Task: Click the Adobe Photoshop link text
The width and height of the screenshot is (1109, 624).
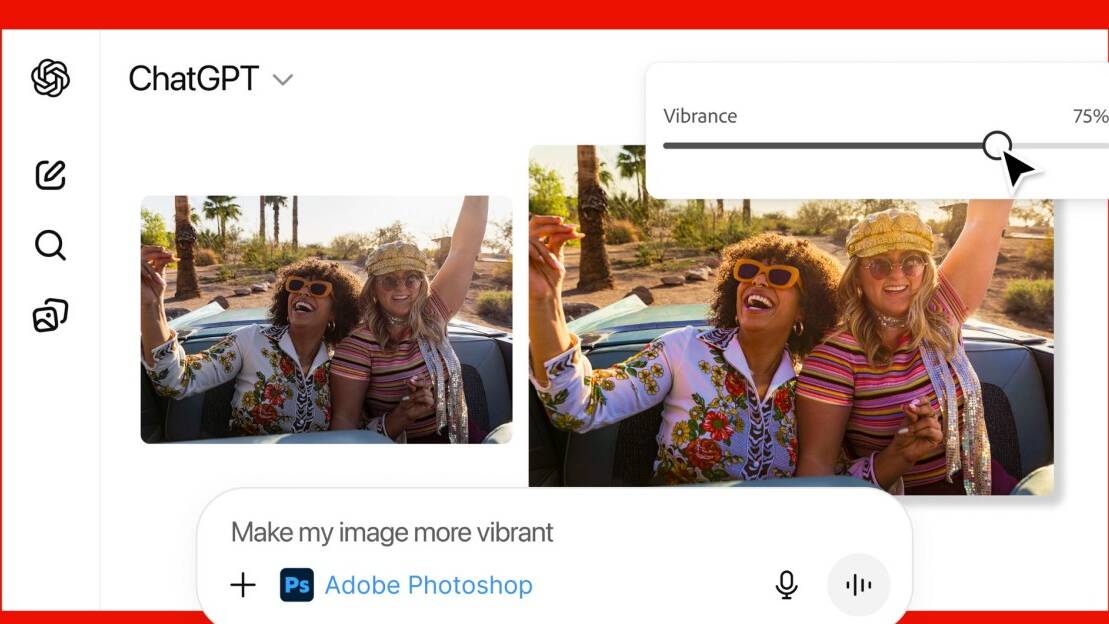Action: pyautogui.click(x=429, y=585)
